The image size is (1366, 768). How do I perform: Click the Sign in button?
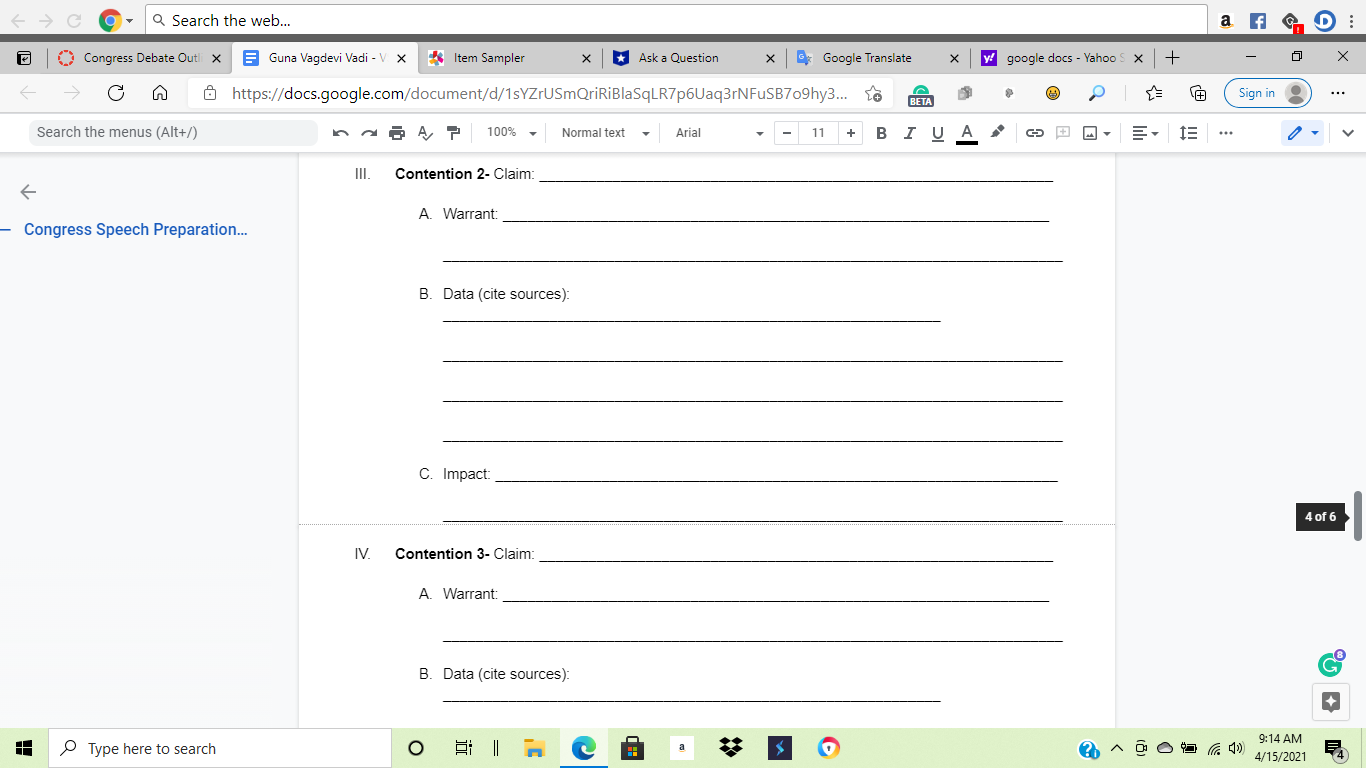(x=1256, y=92)
